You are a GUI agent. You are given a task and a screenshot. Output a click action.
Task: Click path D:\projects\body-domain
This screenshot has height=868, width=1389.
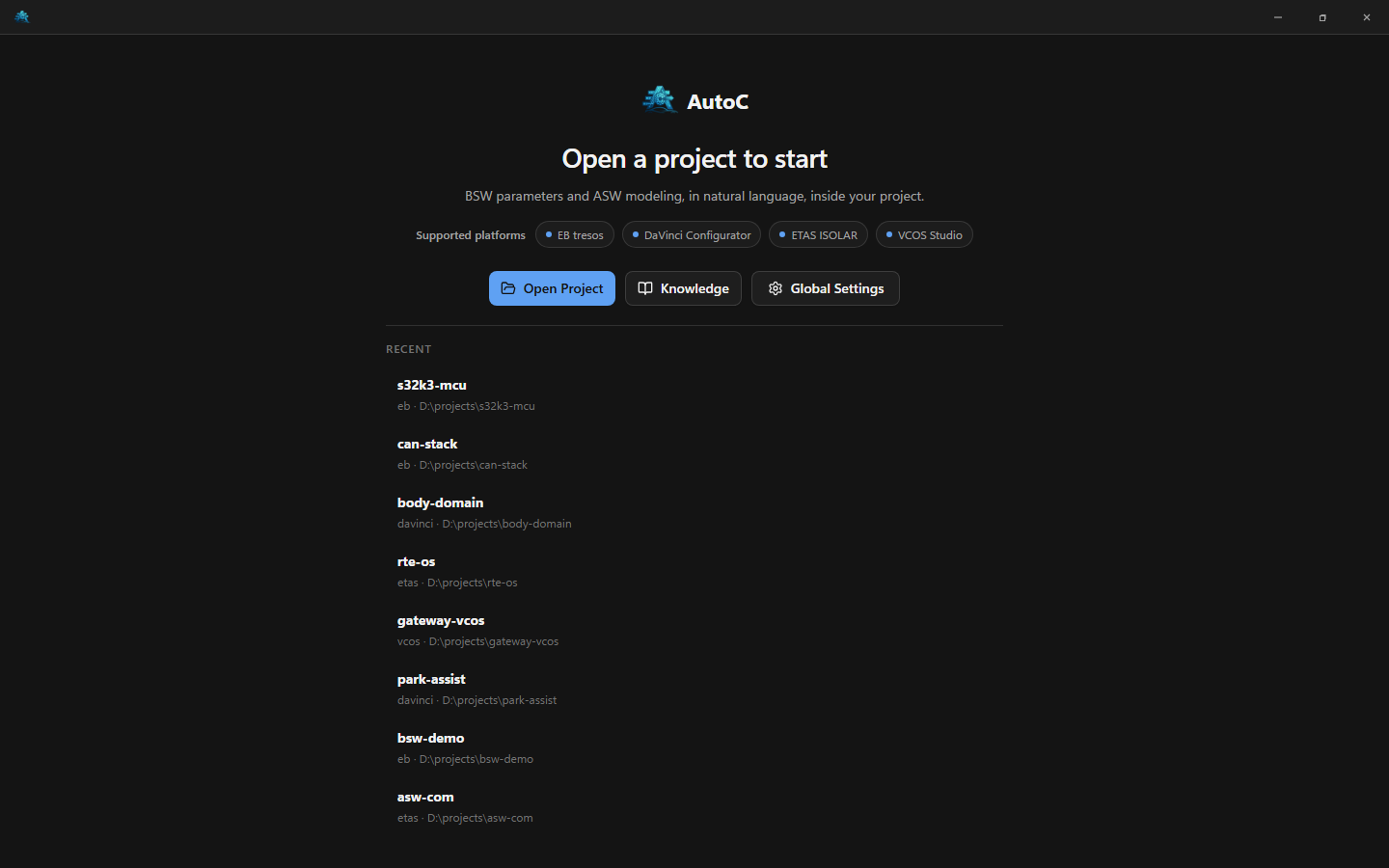click(x=506, y=524)
